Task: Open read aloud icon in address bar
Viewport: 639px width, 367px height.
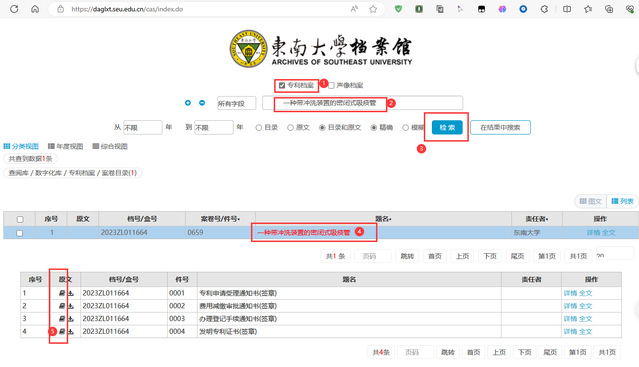Action: (x=354, y=9)
